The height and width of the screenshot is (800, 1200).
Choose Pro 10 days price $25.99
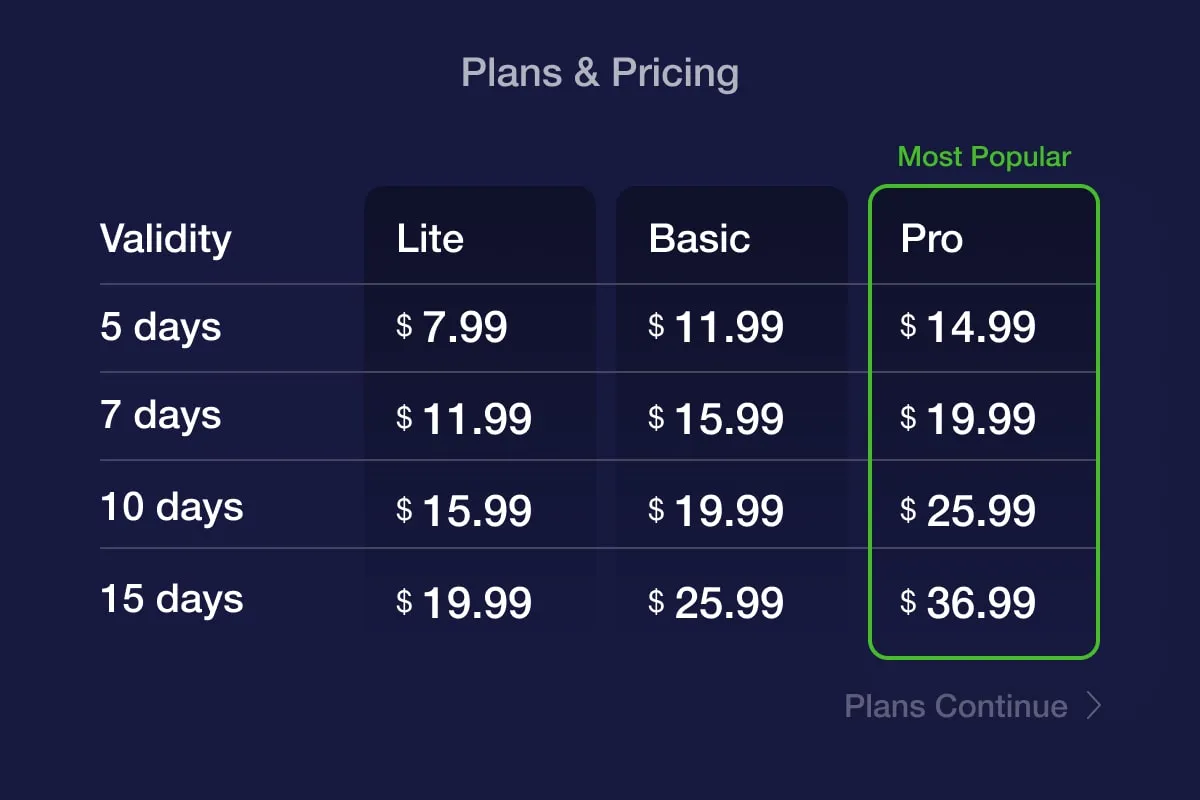click(968, 511)
